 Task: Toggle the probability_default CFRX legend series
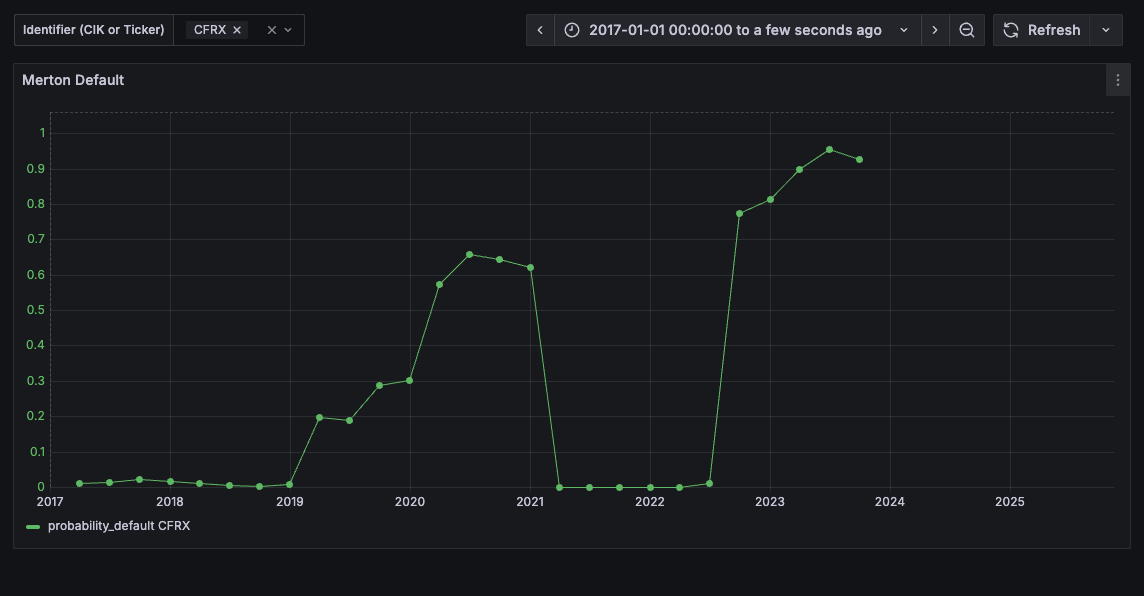[118, 526]
